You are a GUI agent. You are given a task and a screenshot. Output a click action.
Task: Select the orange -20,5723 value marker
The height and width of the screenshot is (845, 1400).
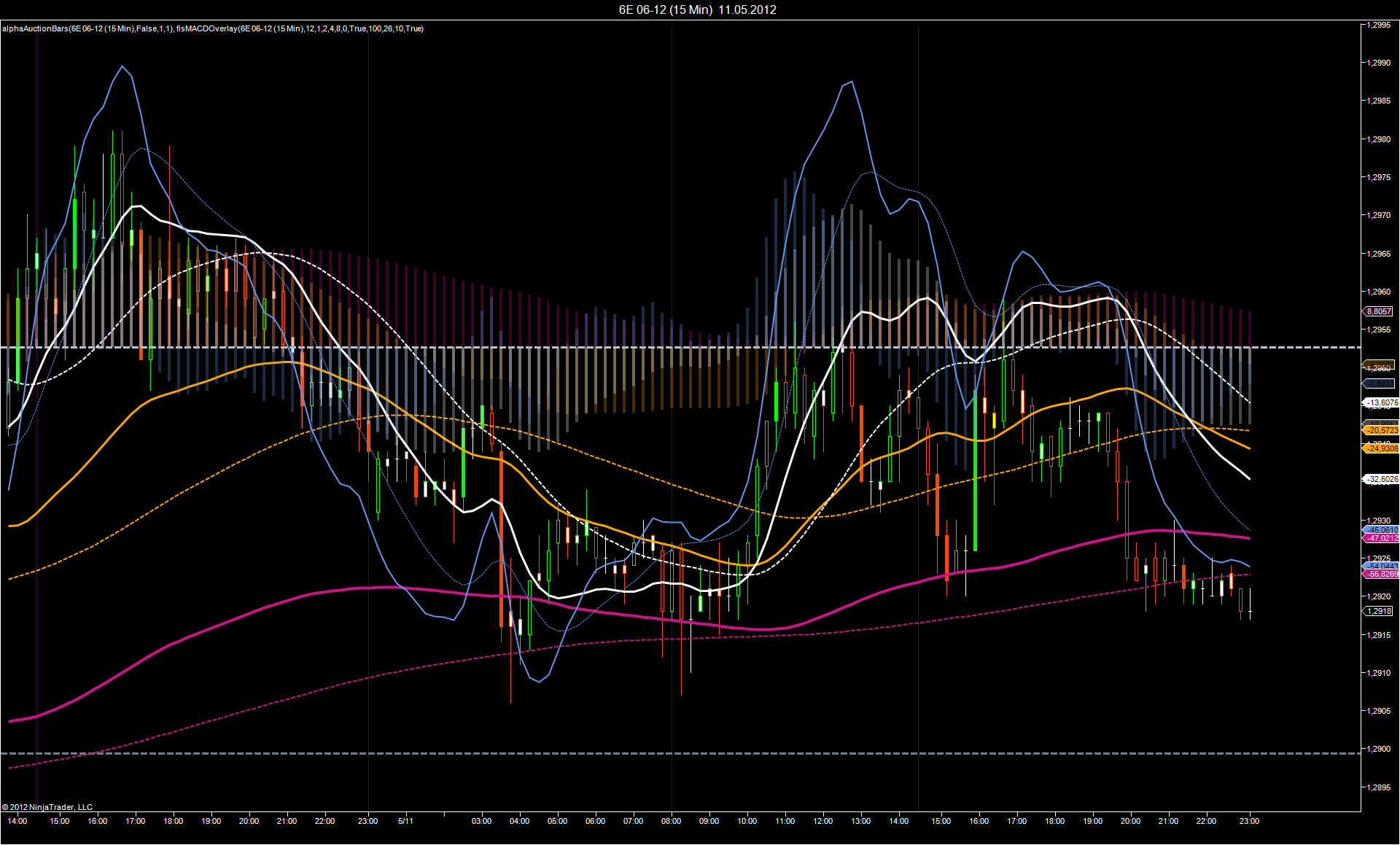point(1381,430)
